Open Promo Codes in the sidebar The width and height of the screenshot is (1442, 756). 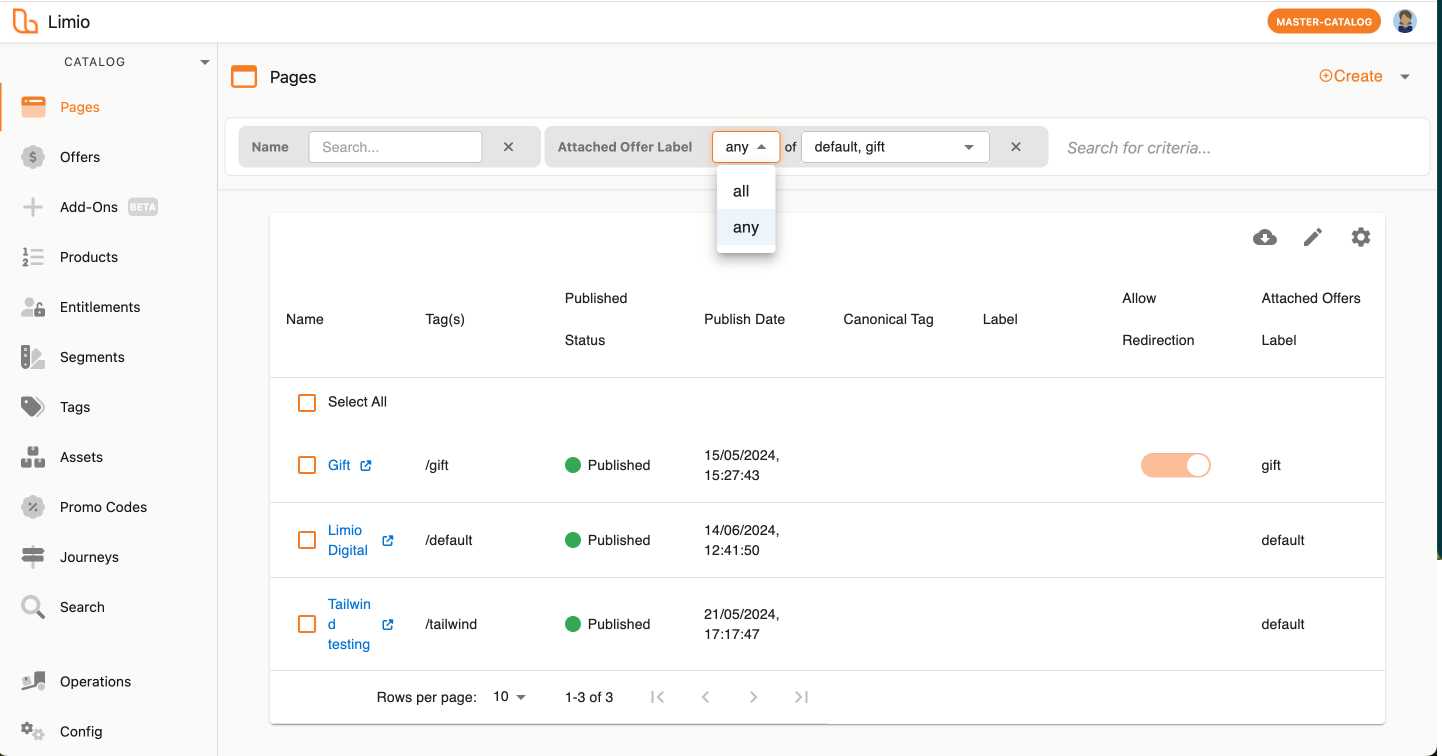pos(103,507)
